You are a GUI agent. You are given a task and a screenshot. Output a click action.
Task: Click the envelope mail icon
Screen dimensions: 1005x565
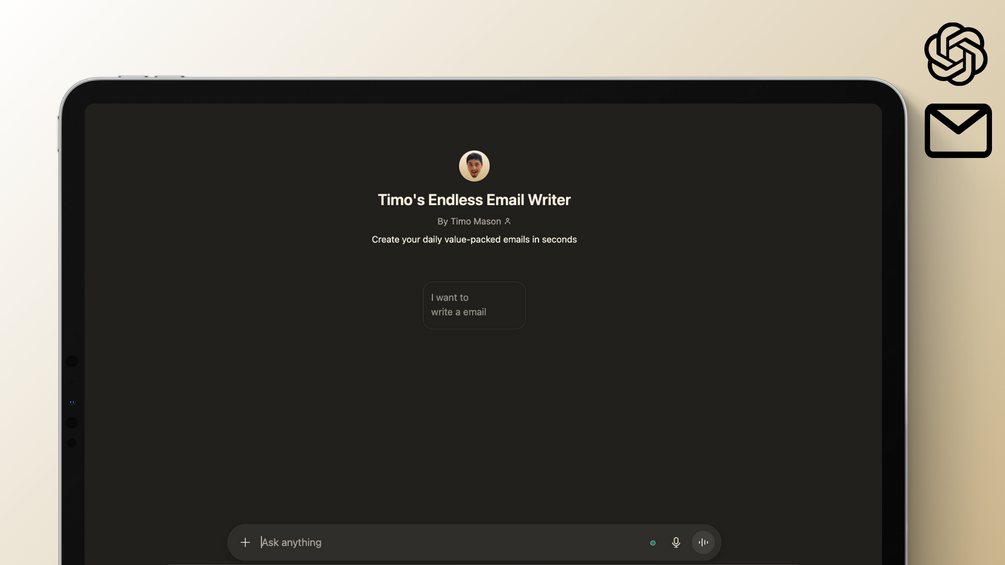958,131
